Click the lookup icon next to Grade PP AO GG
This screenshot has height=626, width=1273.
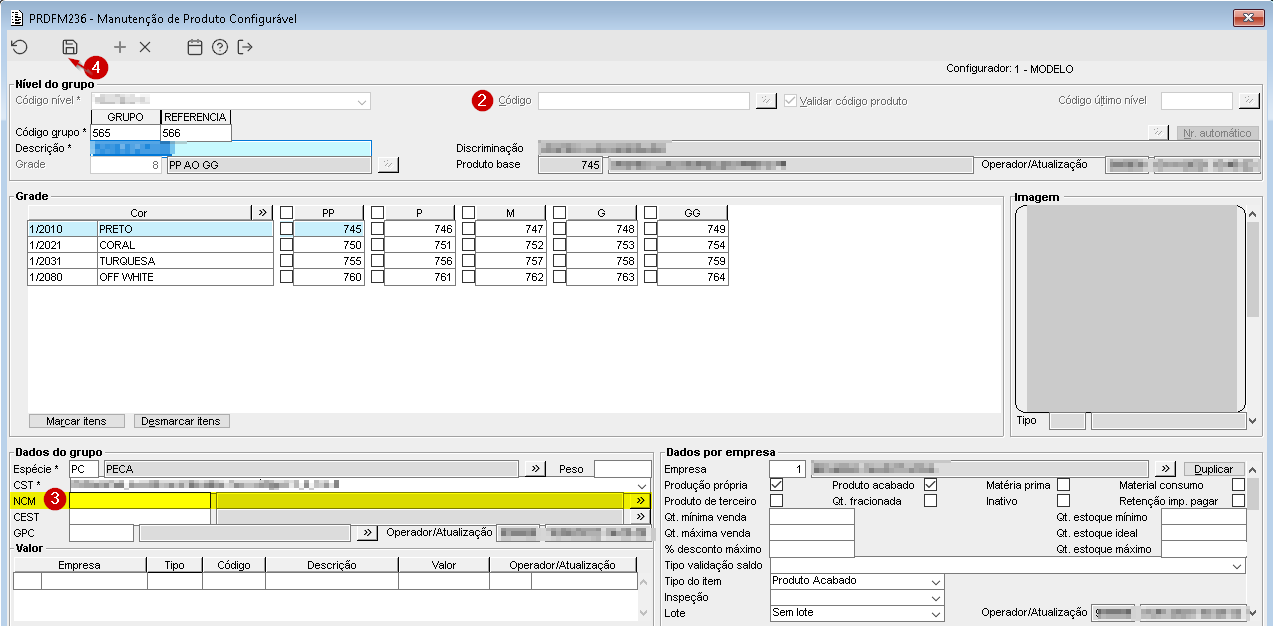click(x=388, y=165)
